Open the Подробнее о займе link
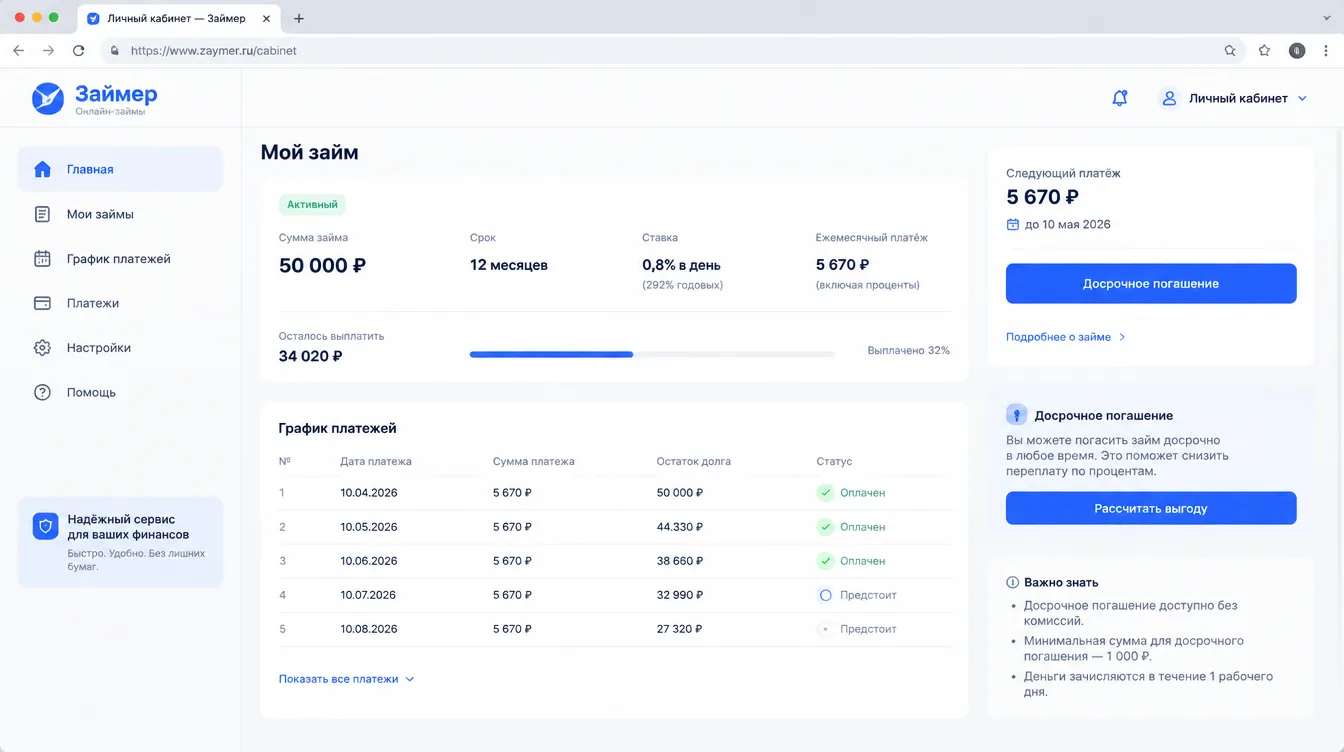Image resolution: width=1344 pixels, height=752 pixels. tap(1066, 337)
